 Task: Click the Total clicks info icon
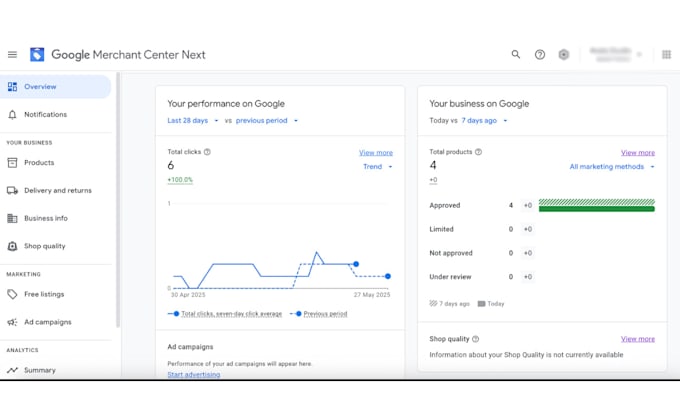tap(207, 152)
